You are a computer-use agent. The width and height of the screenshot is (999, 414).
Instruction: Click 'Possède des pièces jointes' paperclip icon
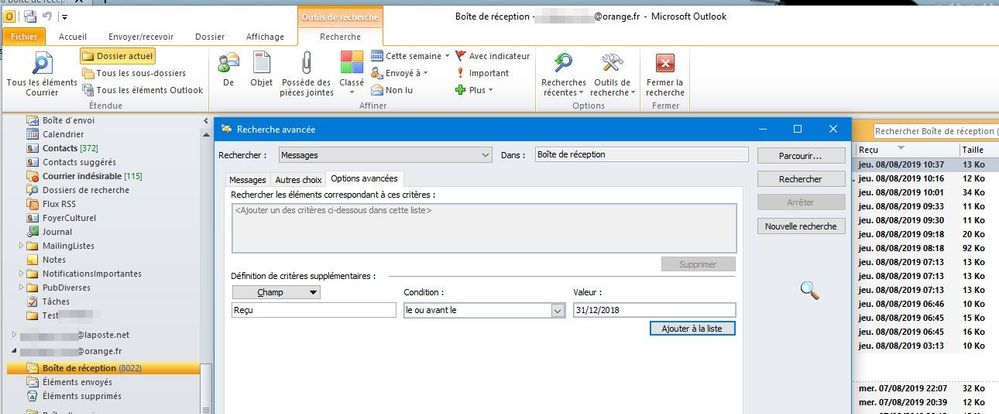[x=307, y=63]
